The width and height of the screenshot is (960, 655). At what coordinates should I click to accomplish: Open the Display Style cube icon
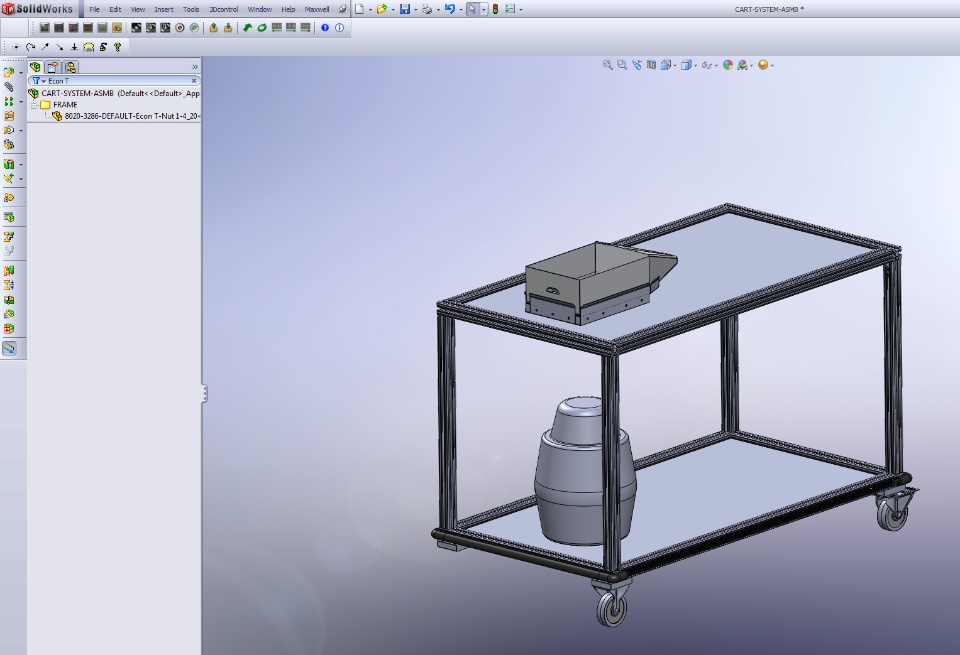click(x=686, y=65)
